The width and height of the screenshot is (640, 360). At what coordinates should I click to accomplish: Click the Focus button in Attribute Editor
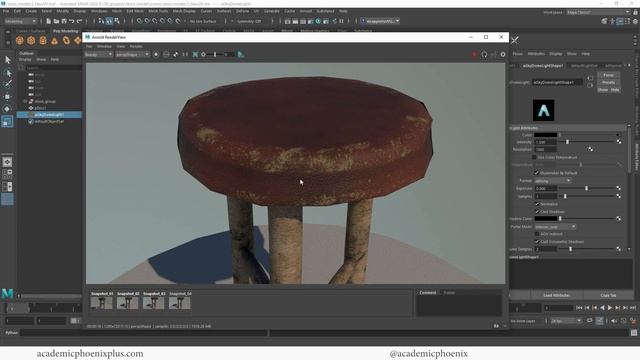tap(608, 75)
